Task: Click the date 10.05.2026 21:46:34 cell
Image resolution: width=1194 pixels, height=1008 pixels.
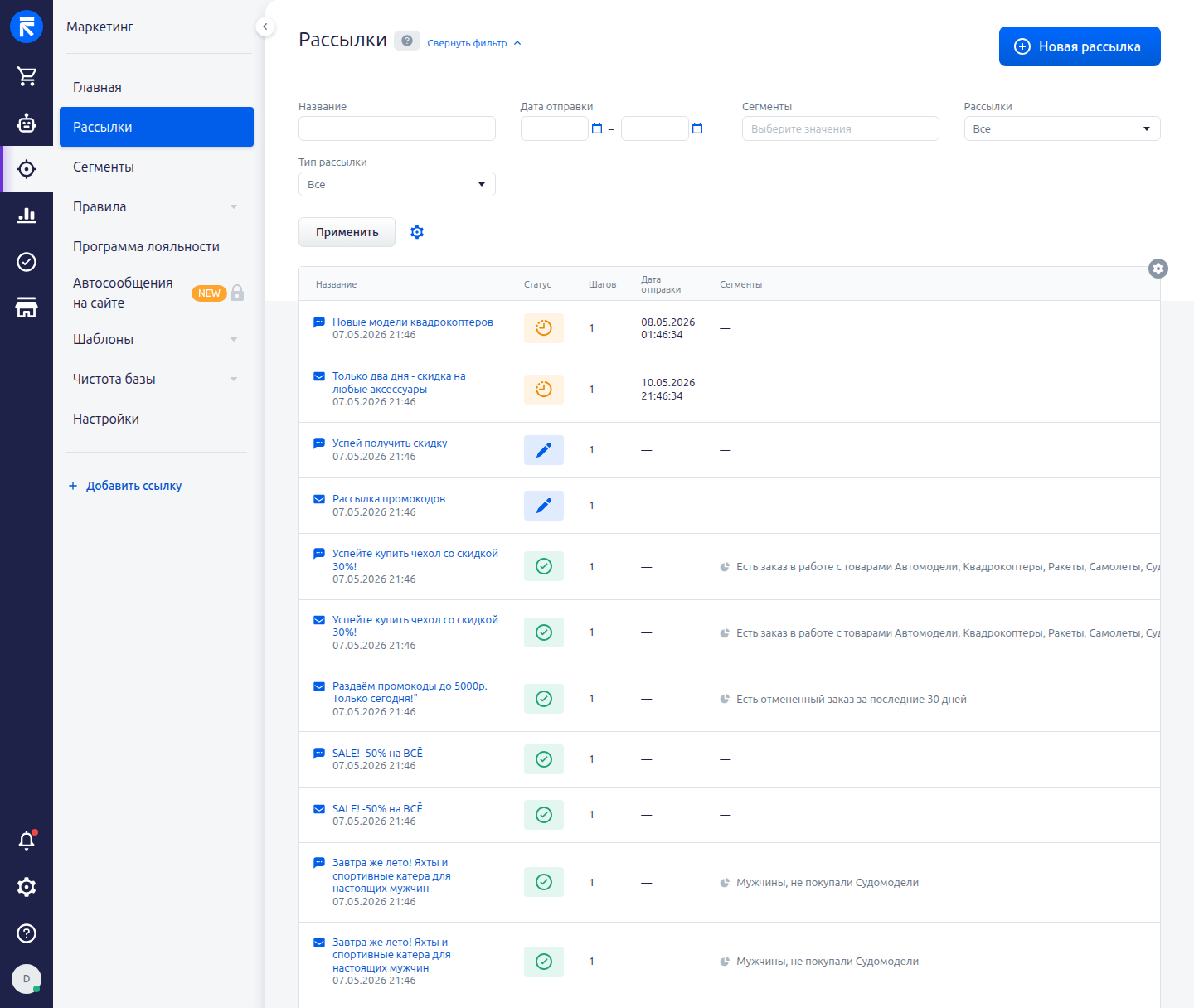Action: pyautogui.click(x=668, y=390)
